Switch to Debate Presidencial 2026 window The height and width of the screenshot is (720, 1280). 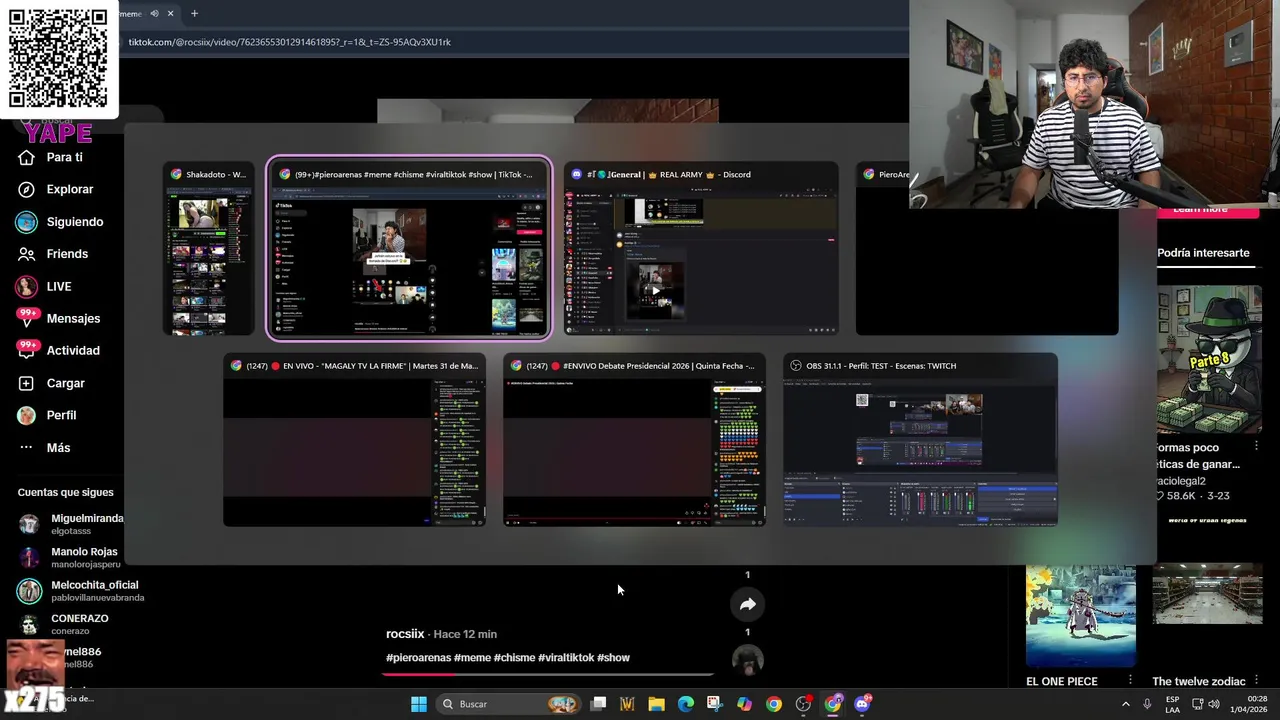coord(634,440)
